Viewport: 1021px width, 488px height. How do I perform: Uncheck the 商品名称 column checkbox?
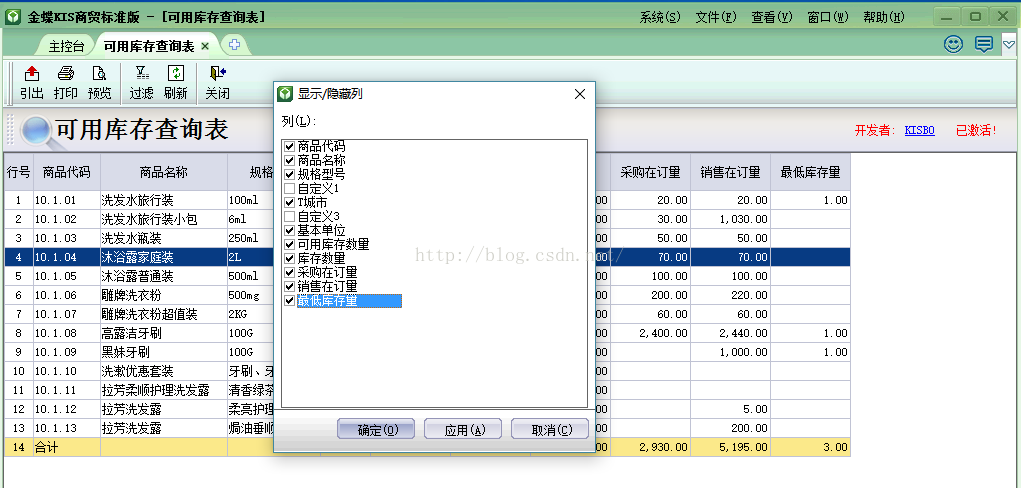pos(290,160)
